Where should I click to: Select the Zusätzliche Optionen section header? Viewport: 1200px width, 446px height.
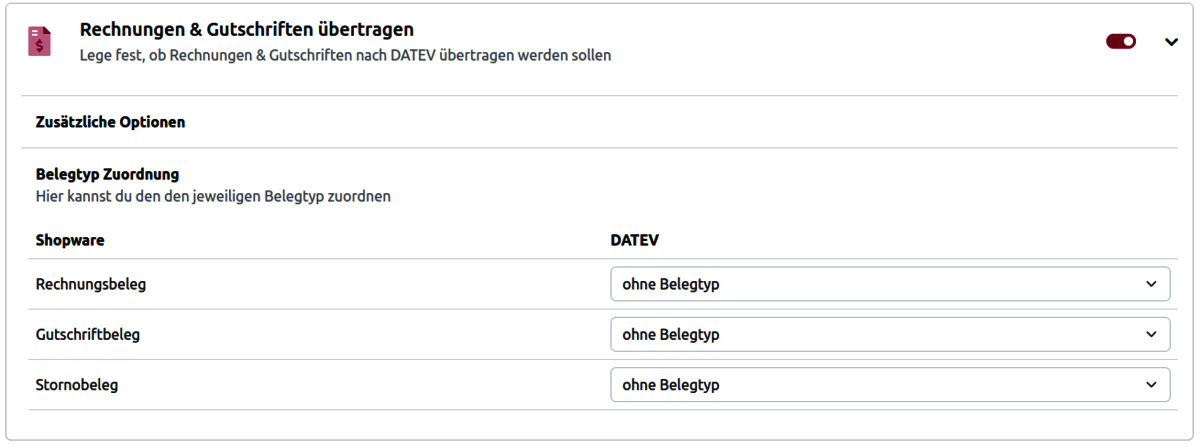tap(110, 122)
